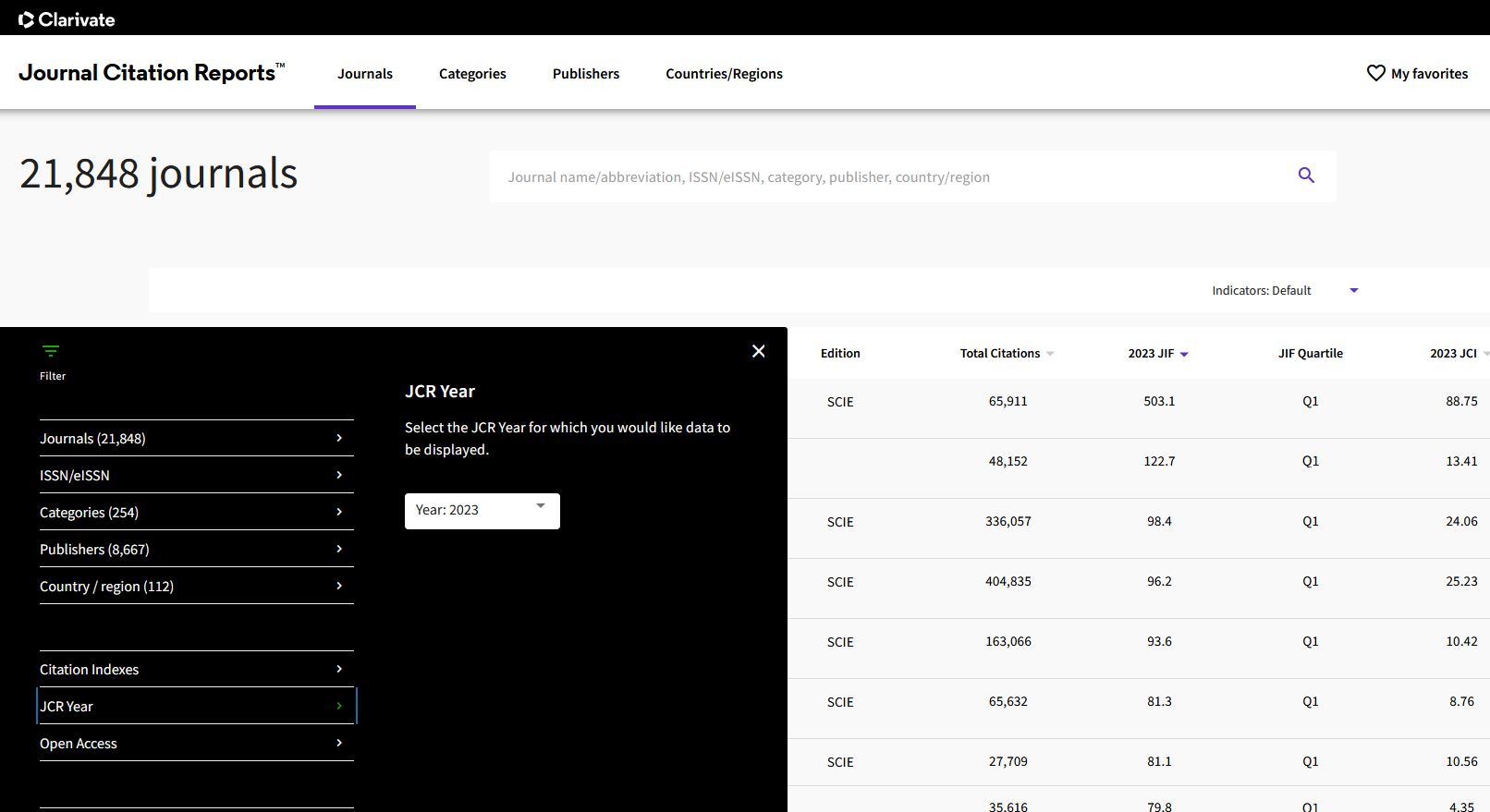Click the 10.56 JCI value

(1461, 761)
